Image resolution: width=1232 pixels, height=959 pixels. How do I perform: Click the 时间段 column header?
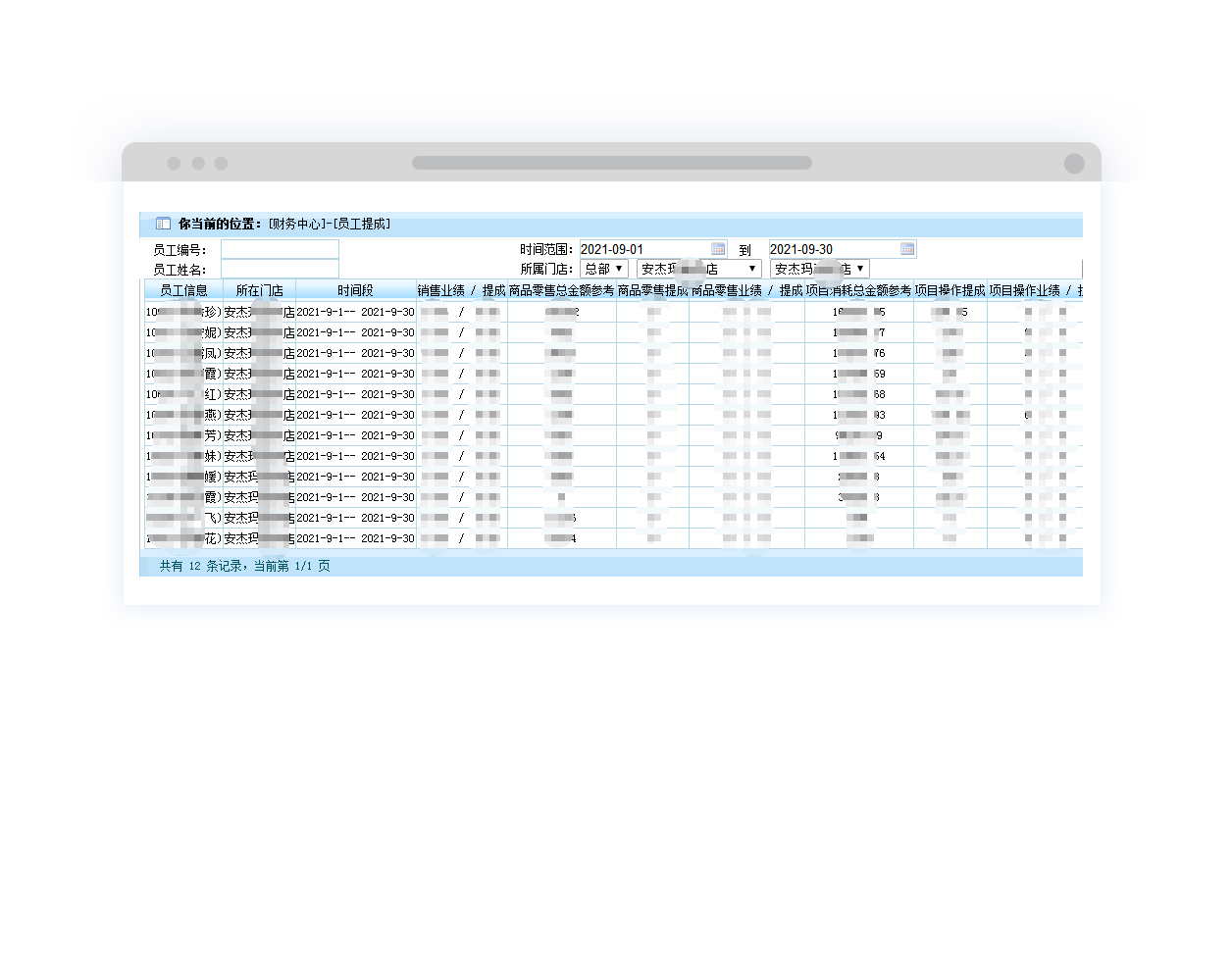355,290
